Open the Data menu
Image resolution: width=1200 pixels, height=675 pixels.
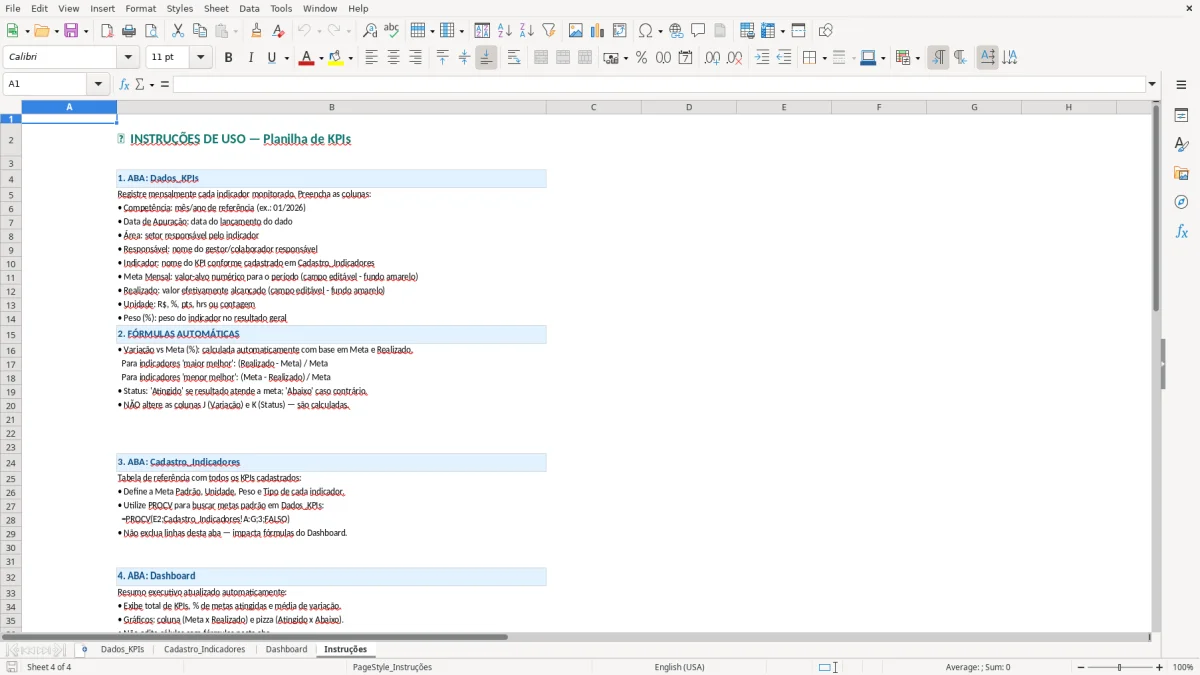pyautogui.click(x=249, y=8)
